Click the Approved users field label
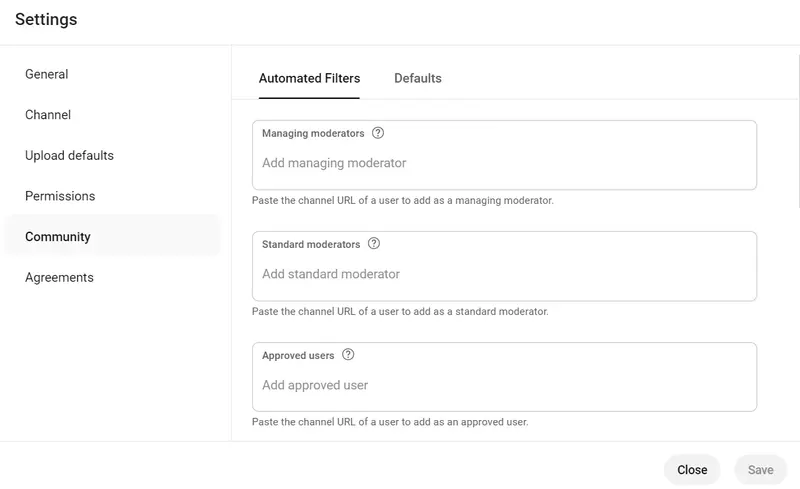Viewport: 800px width, 489px height. [298, 355]
